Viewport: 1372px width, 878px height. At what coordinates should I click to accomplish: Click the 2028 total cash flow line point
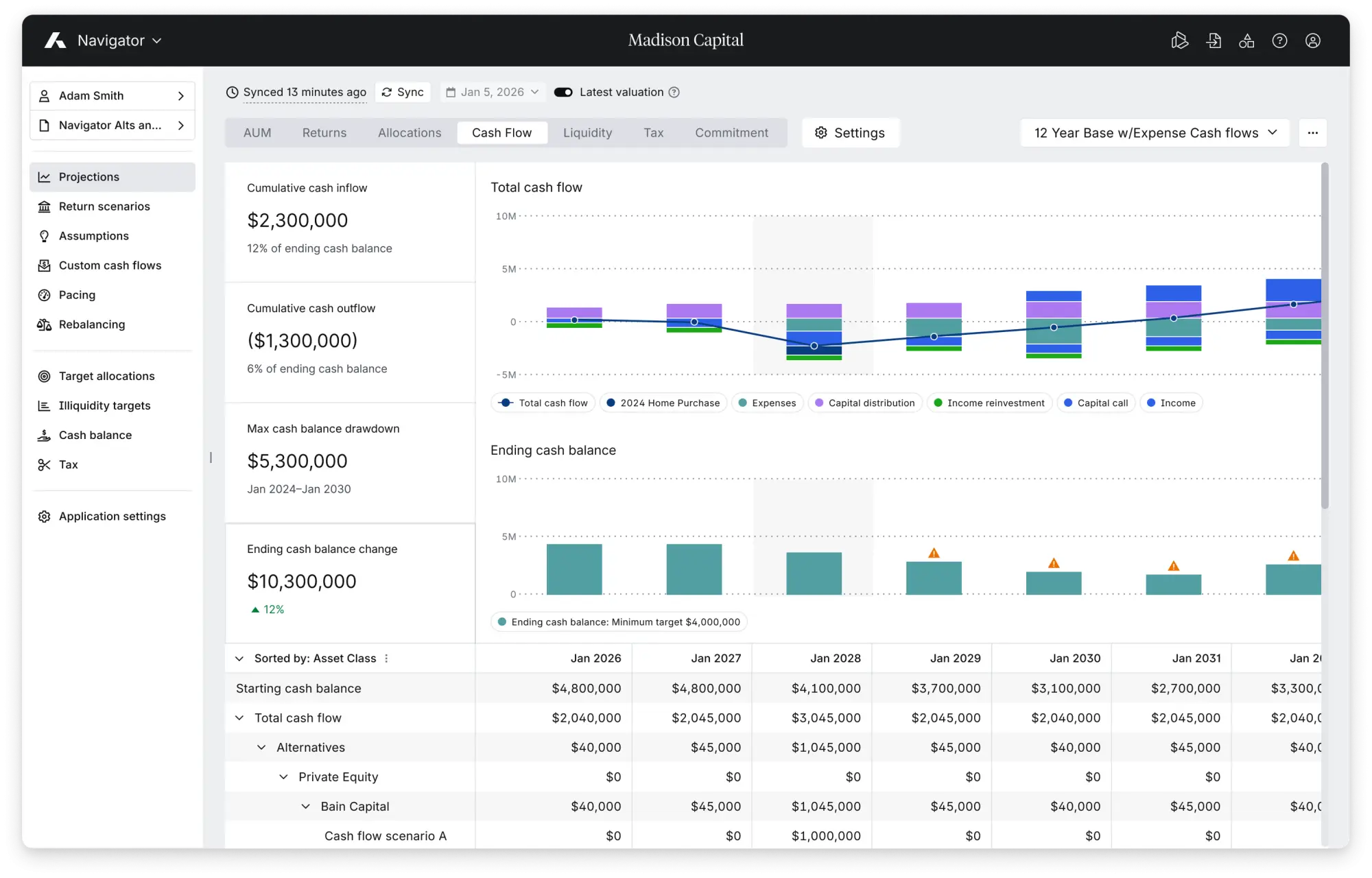[814, 346]
